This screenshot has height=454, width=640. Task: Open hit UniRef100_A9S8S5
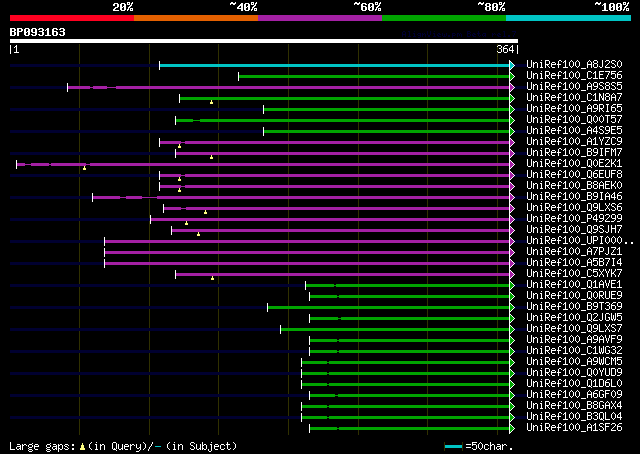point(574,87)
